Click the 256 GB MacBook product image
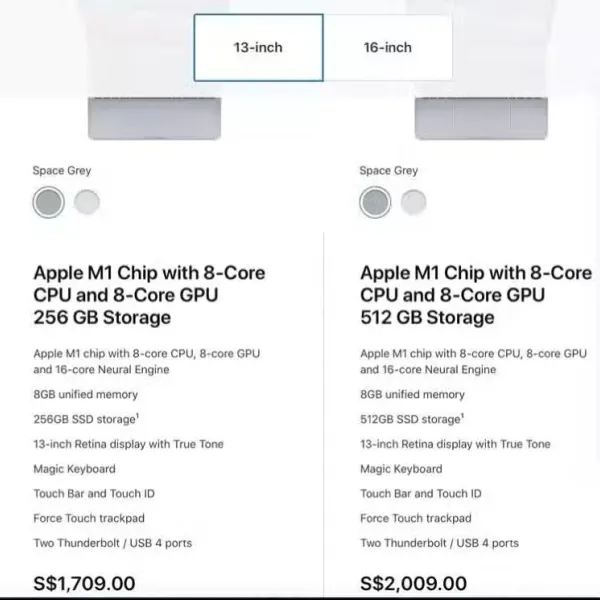This screenshot has height=600, width=600. pyautogui.click(x=155, y=118)
